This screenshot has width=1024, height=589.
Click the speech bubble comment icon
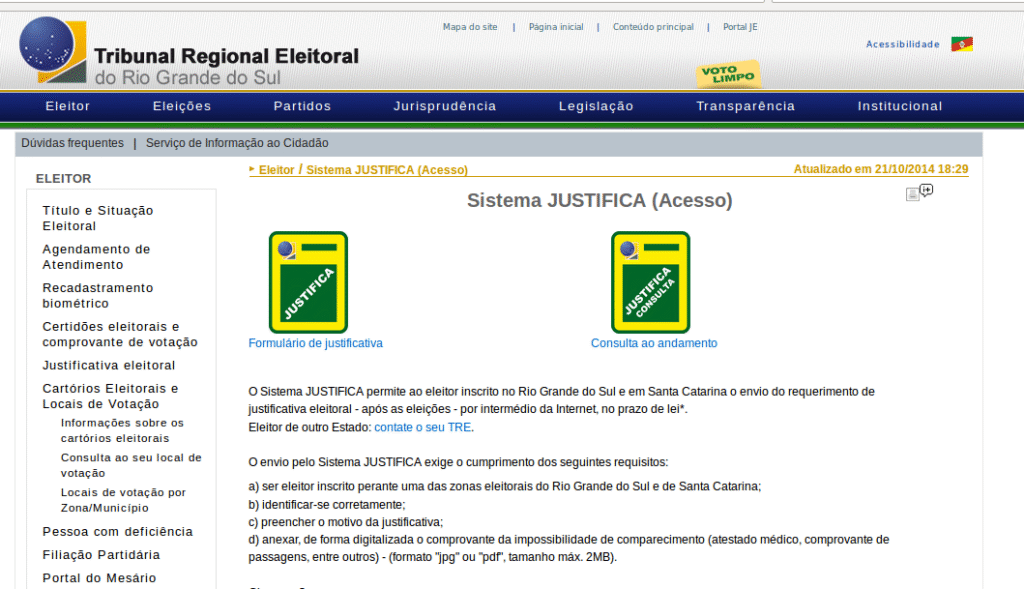coord(926,190)
